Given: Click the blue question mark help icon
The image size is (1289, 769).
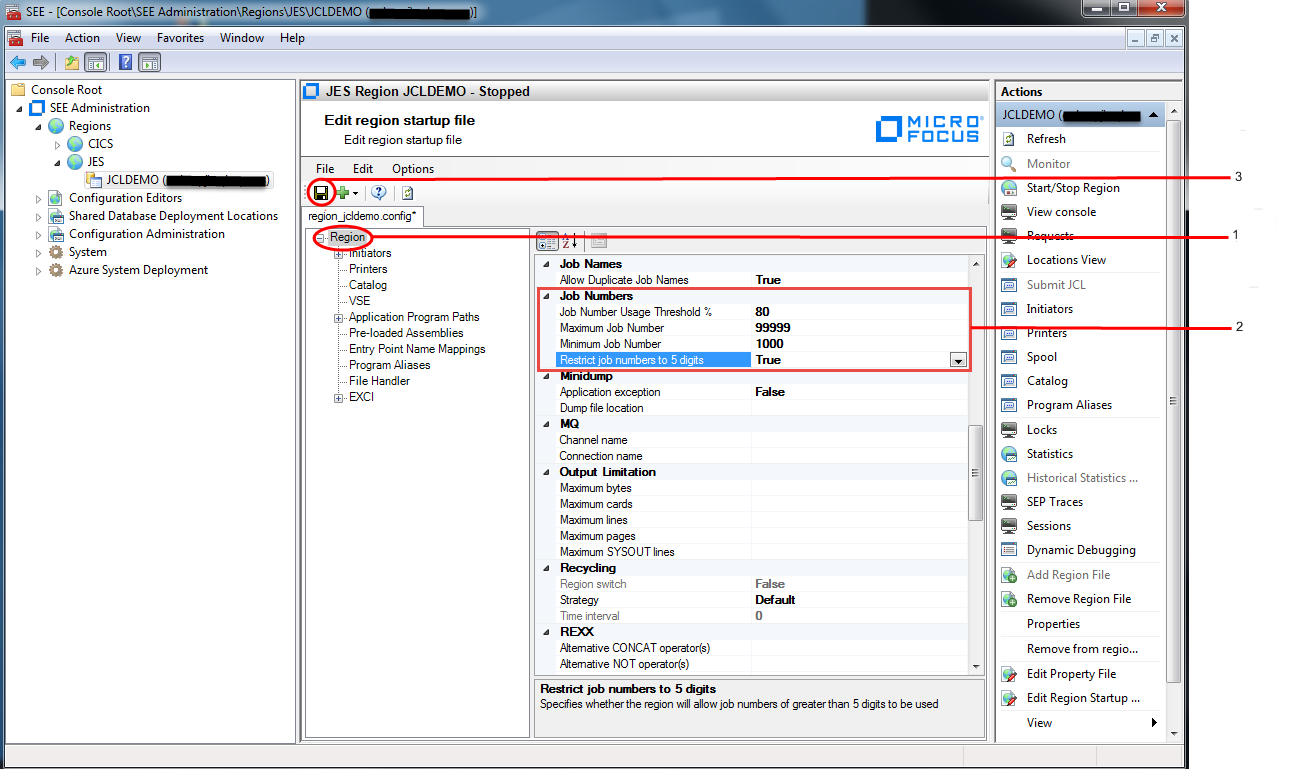Looking at the screenshot, I should click(x=379, y=193).
